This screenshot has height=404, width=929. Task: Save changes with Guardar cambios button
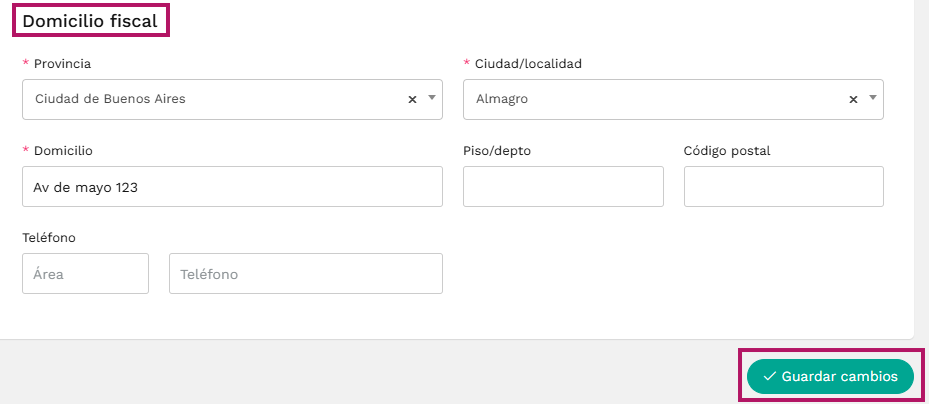[x=830, y=376]
